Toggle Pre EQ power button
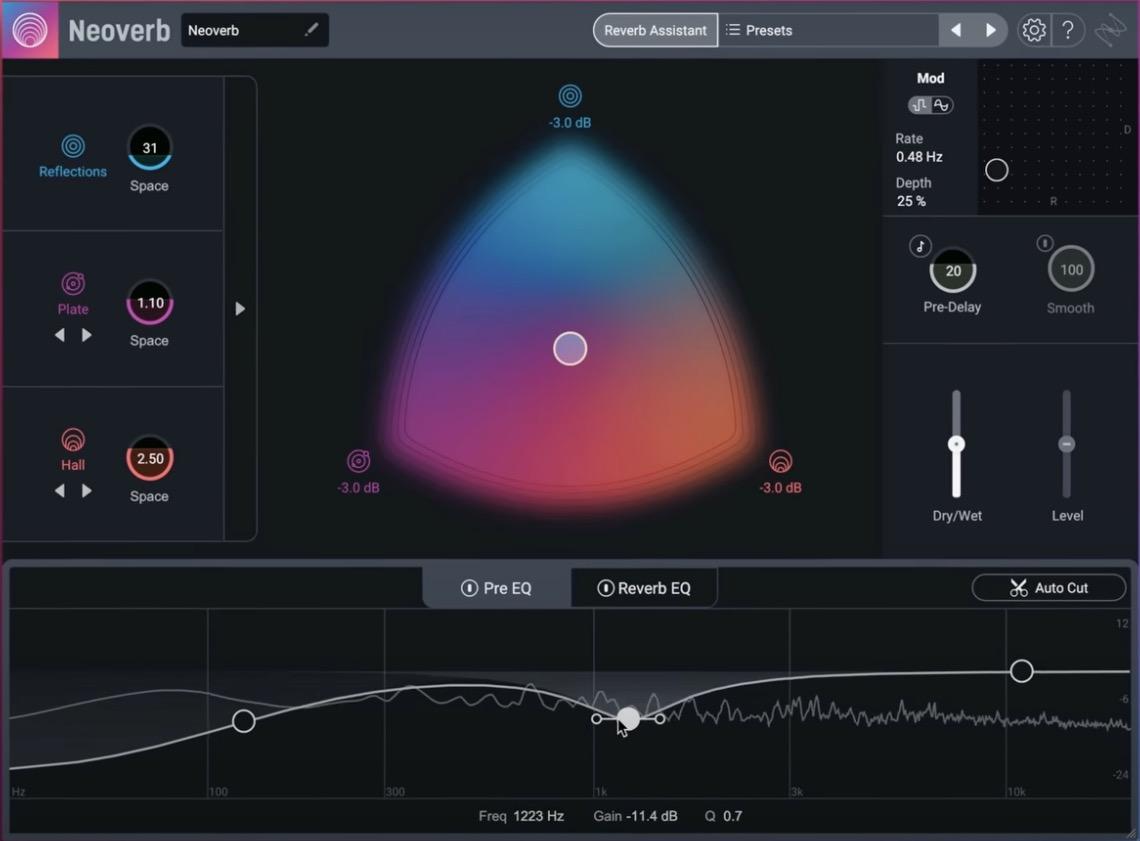The height and width of the screenshot is (841, 1140). 469,588
